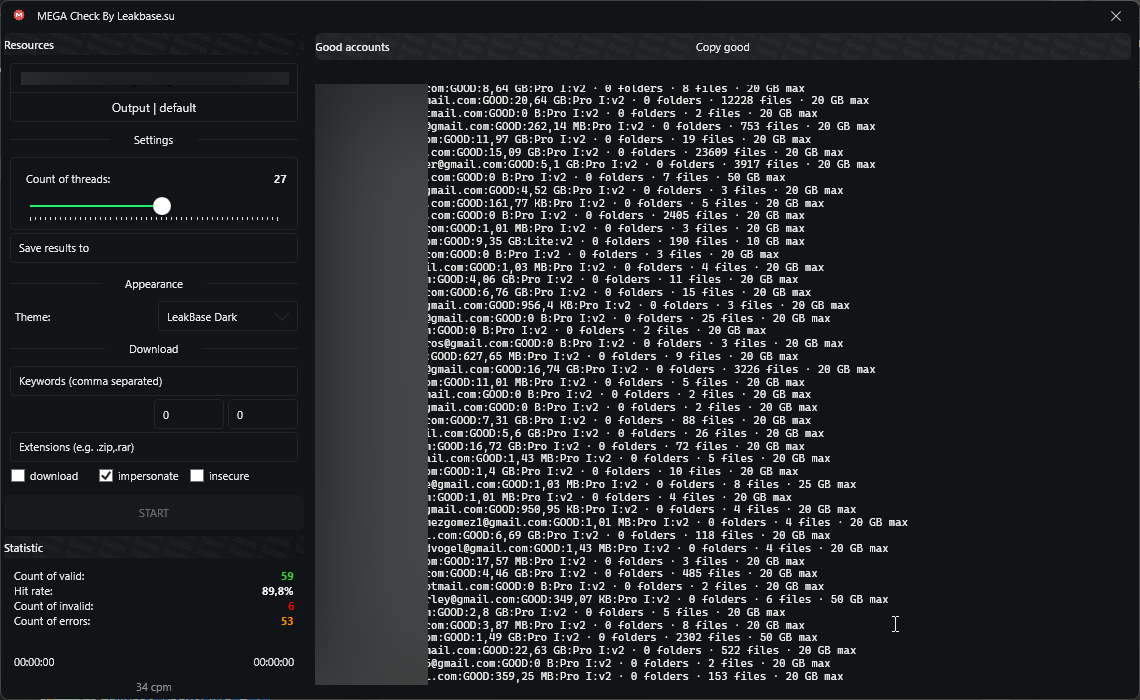1140x700 pixels.
Task: Click the Extensions (e.g. .zip,.rar) field
Action: (154, 448)
